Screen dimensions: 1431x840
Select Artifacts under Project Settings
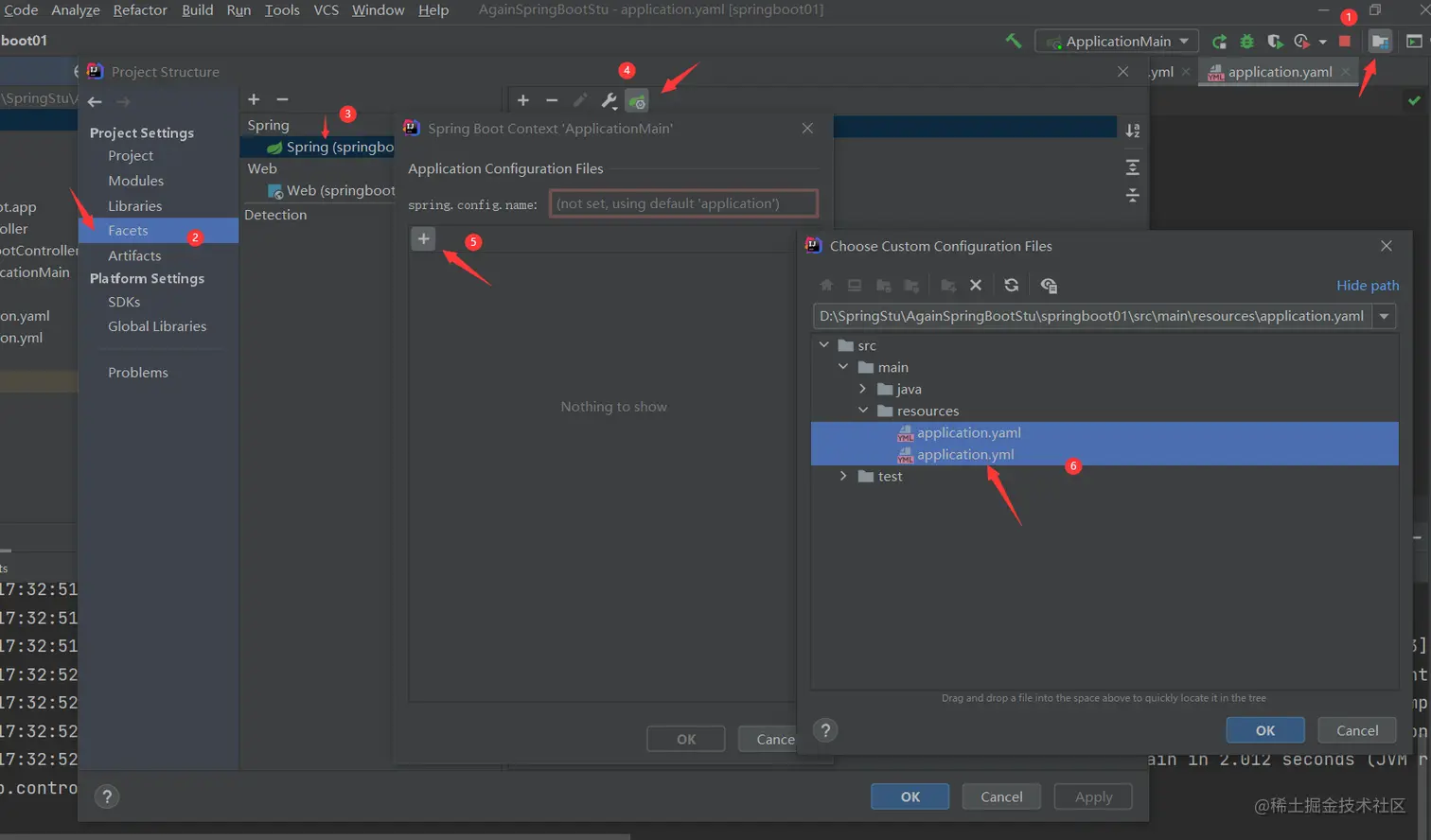[134, 255]
